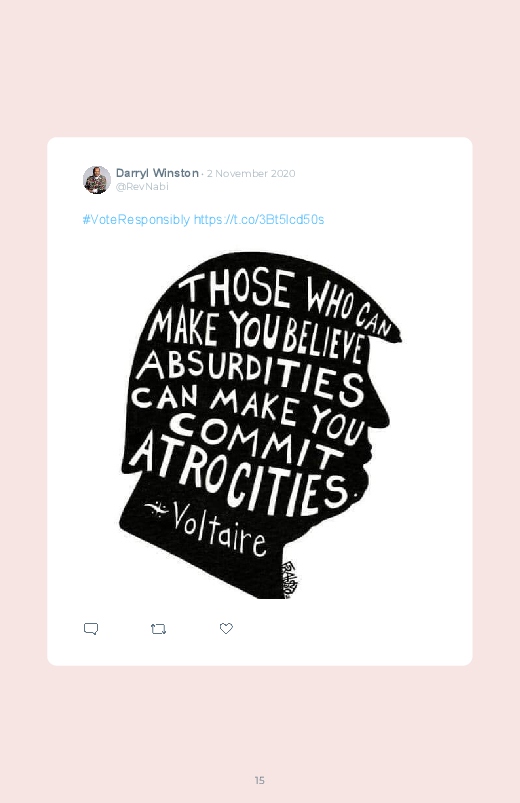Follow the https://t.co/3Bt5lcd50s link
The image size is (520, 803).
[x=259, y=220]
